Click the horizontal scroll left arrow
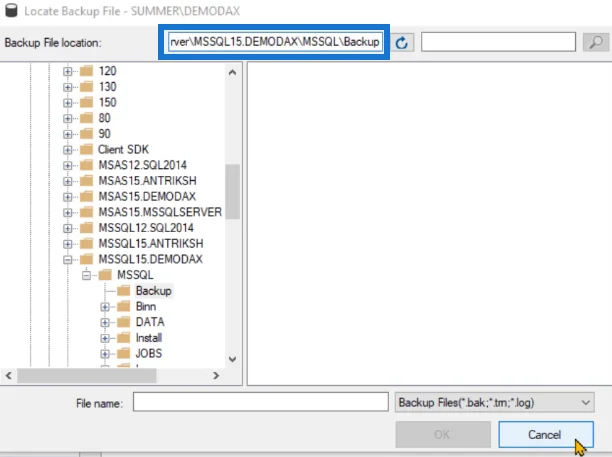 click(x=9, y=375)
